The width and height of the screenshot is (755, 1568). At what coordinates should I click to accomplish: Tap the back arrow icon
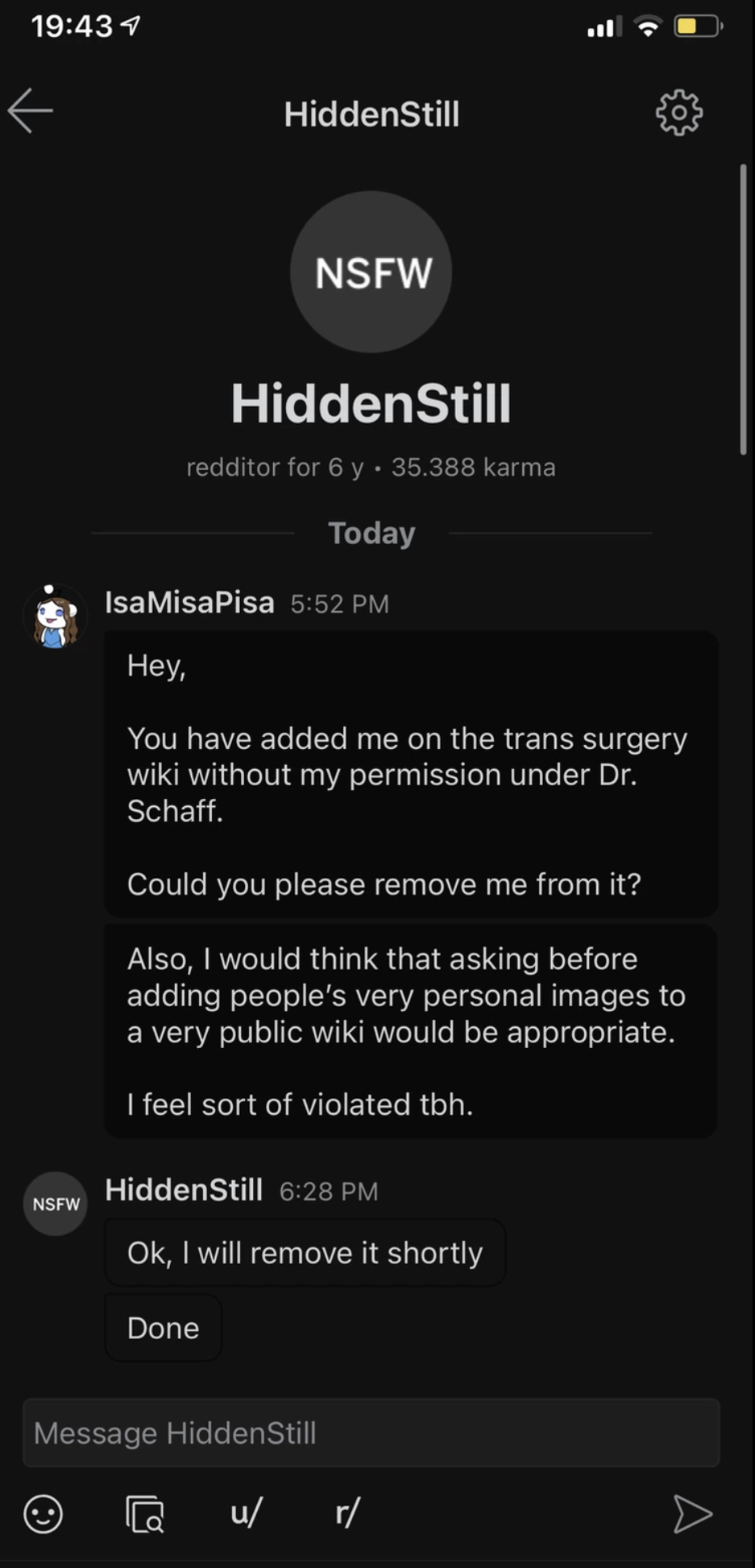pyautogui.click(x=31, y=110)
